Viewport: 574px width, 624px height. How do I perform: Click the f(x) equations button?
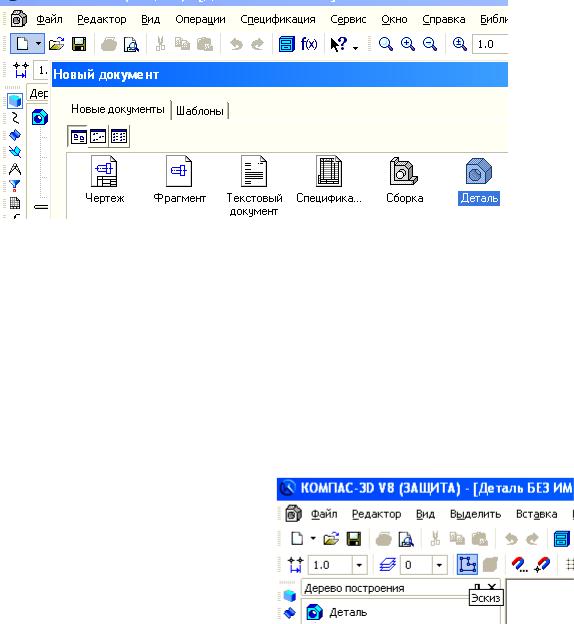[x=309, y=44]
